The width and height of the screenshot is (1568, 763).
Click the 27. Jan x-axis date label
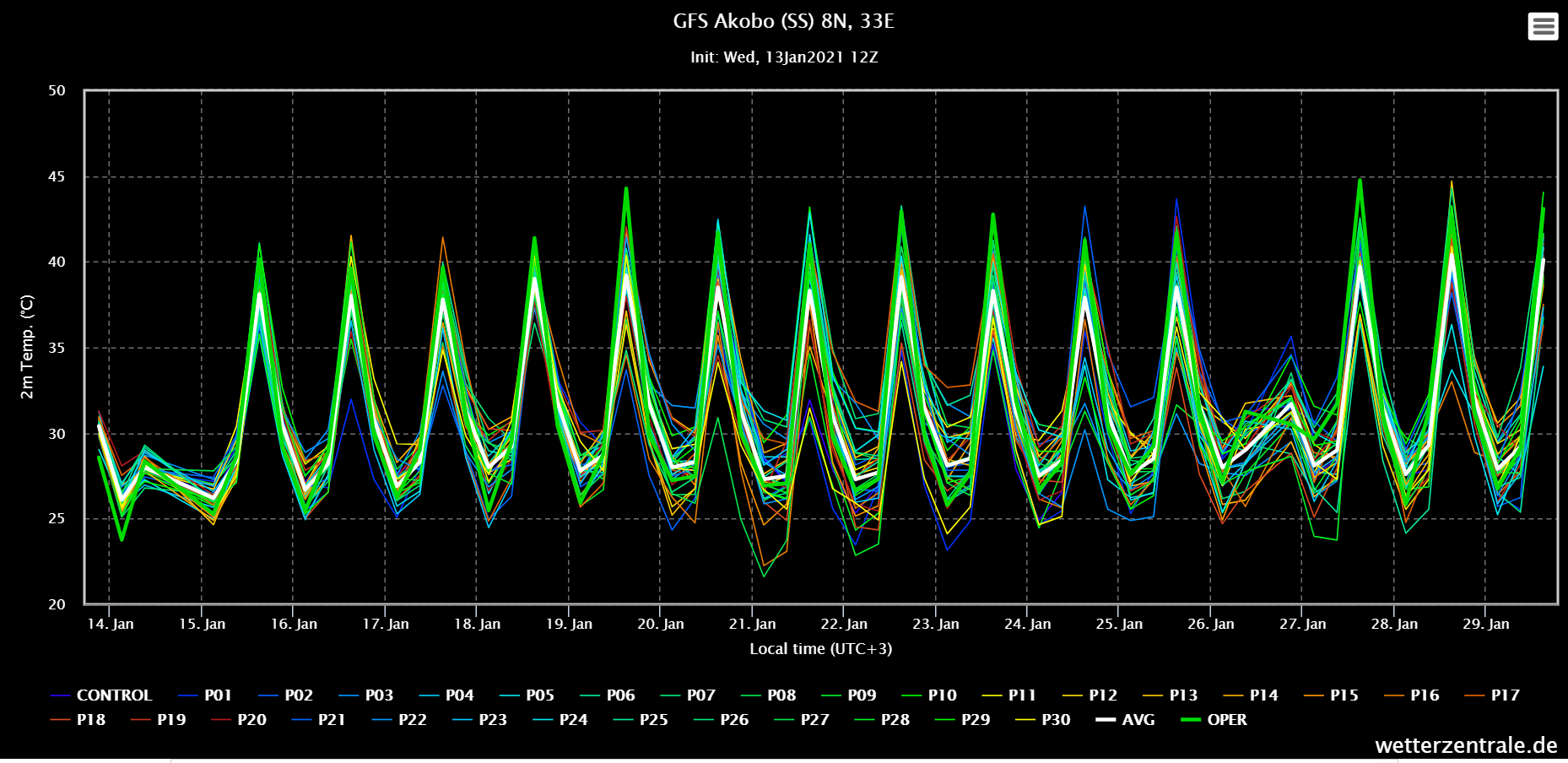point(1302,624)
